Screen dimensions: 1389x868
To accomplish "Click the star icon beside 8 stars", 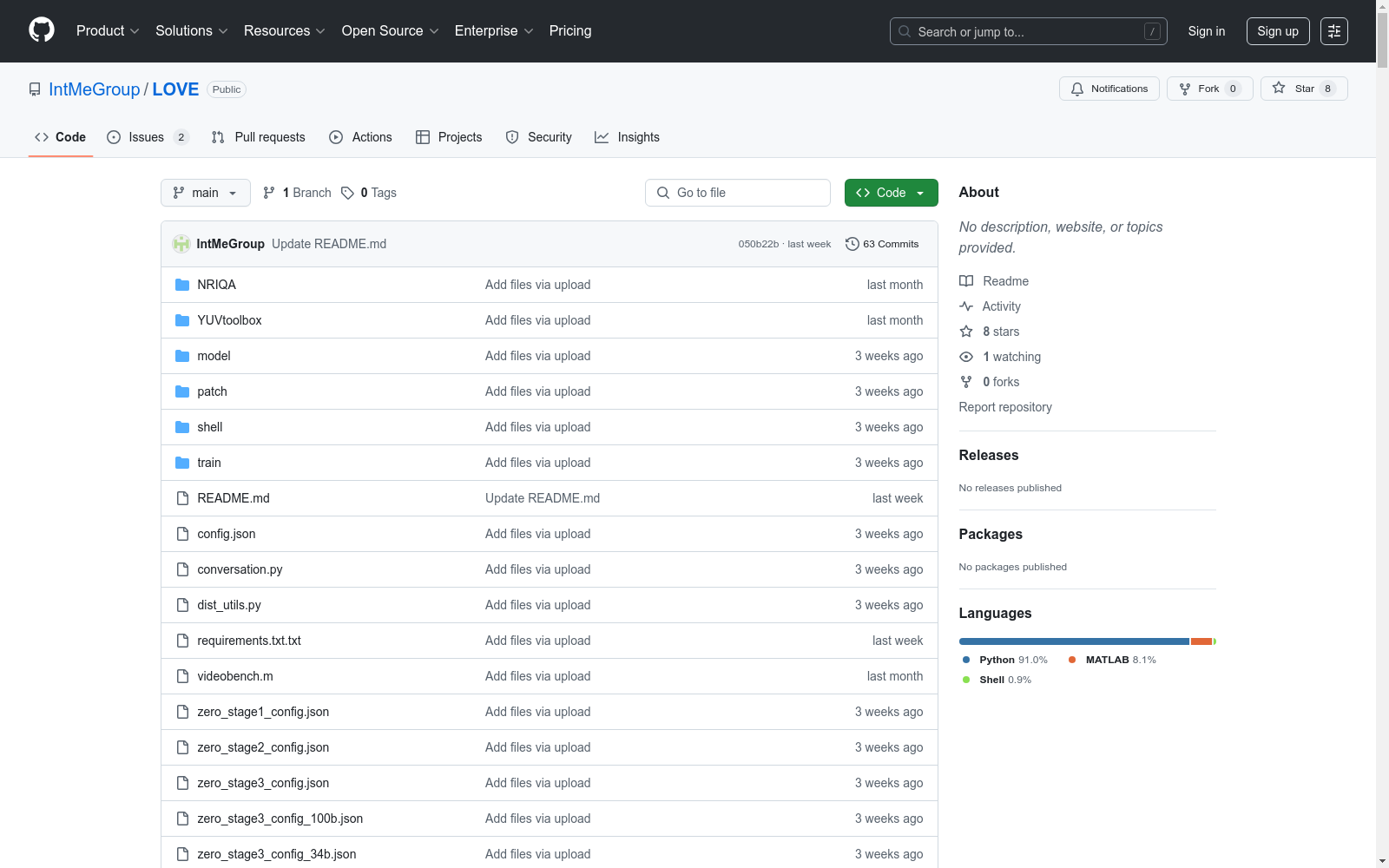I will 966,332.
